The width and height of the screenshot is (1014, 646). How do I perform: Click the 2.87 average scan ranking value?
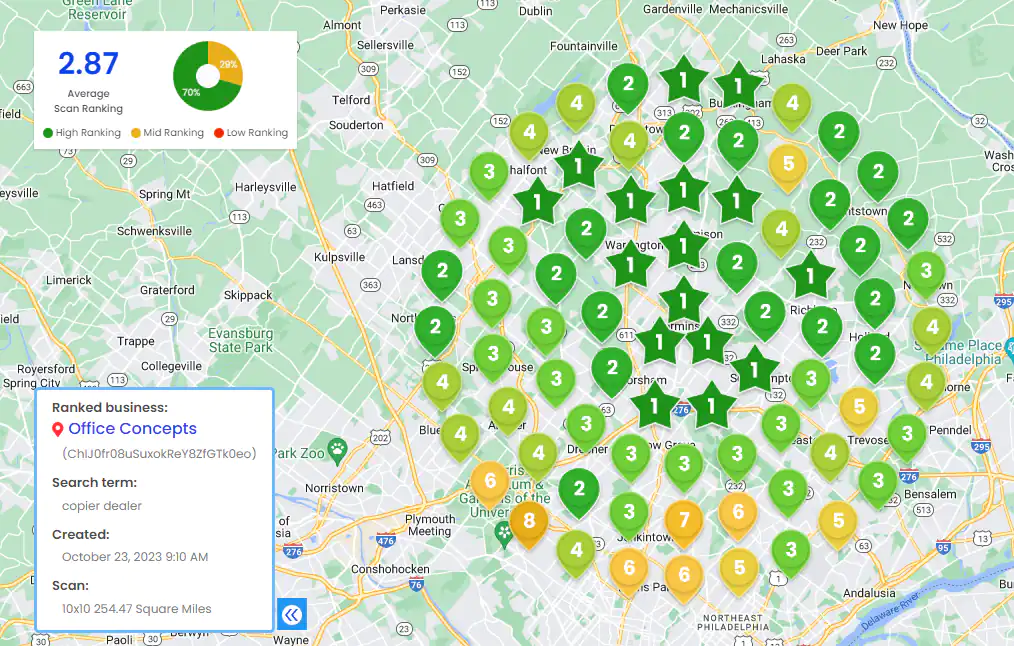coord(88,64)
